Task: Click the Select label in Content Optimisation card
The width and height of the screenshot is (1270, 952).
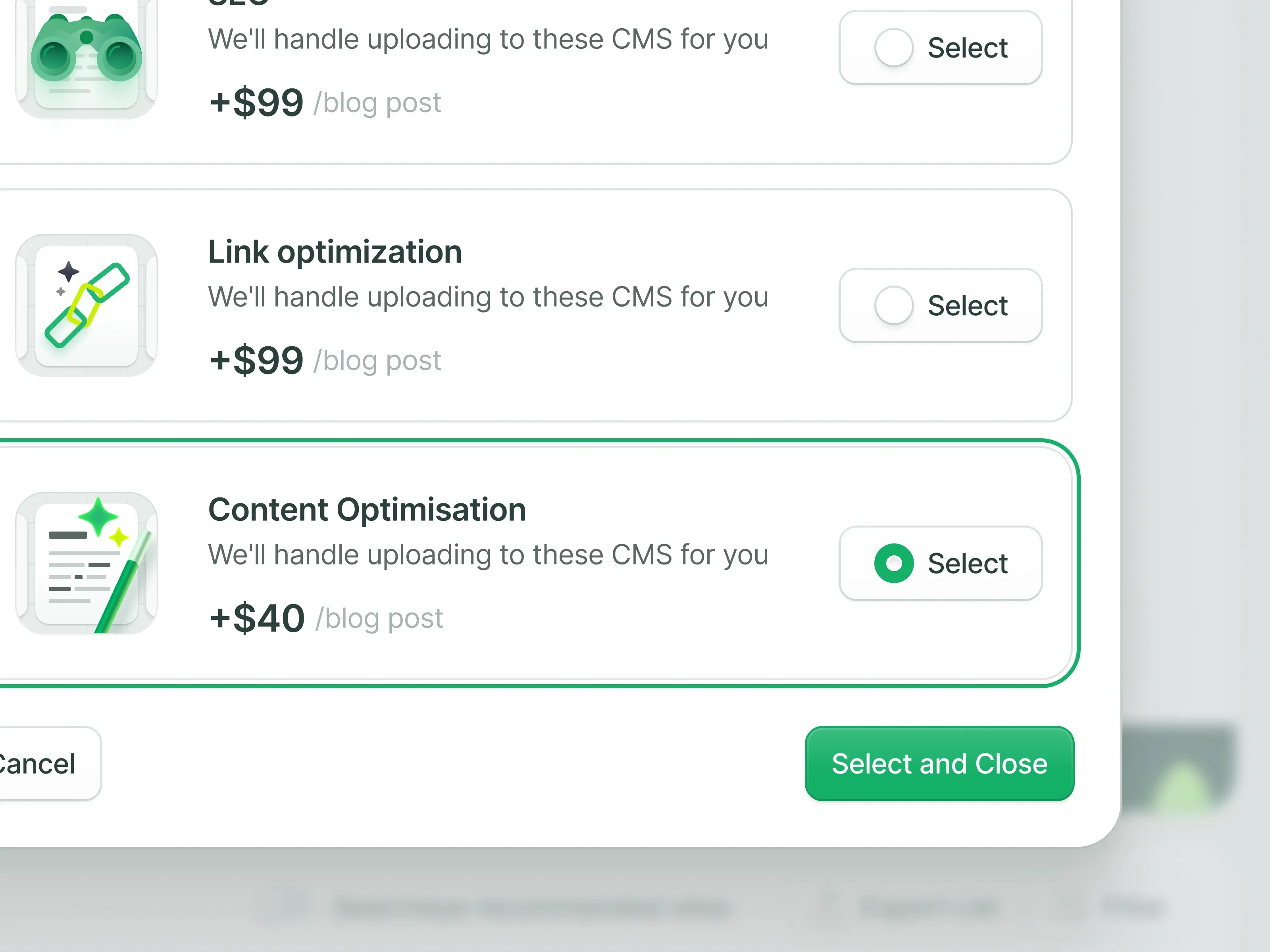Action: coord(968,563)
